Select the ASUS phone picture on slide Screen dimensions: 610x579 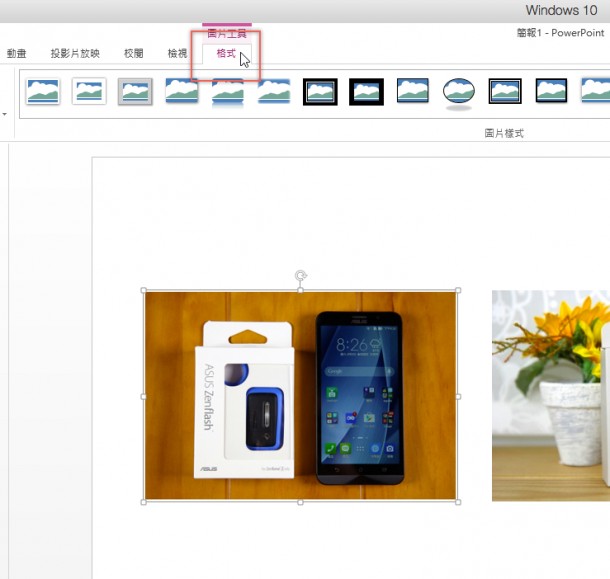[300, 396]
